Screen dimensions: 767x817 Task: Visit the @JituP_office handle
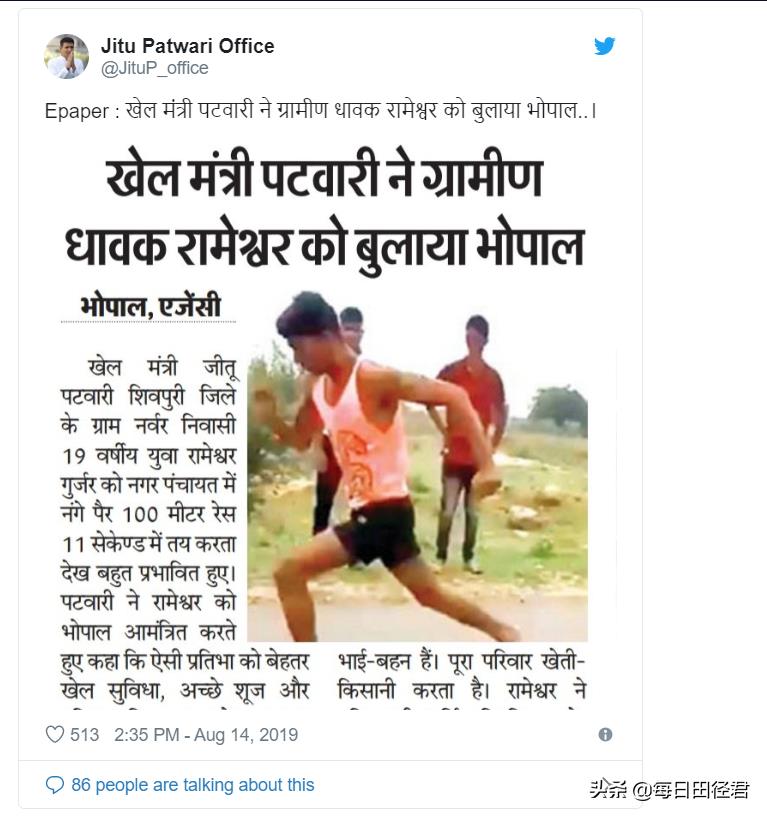pos(154,68)
